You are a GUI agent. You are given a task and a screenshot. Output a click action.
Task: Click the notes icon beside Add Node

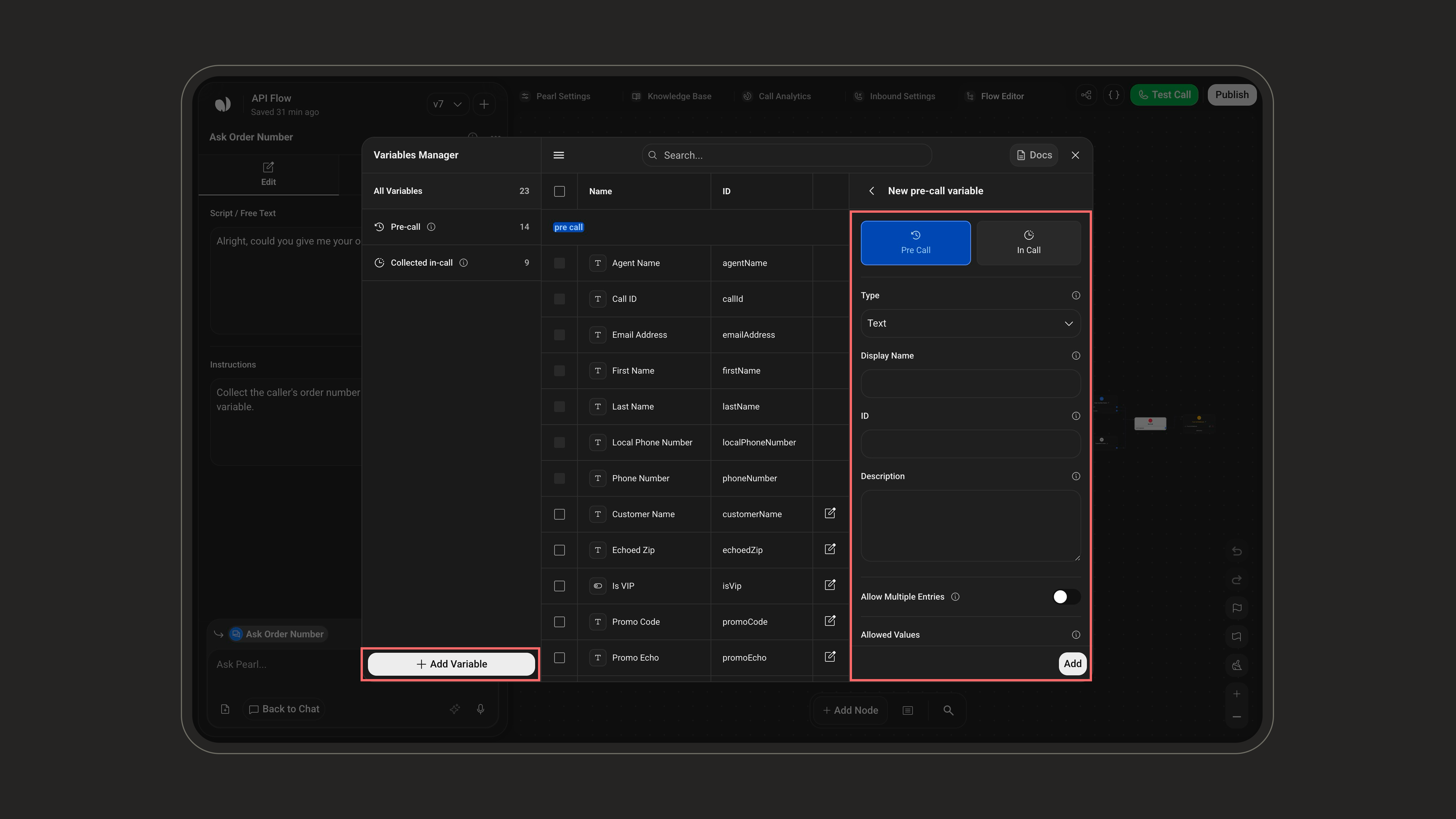908,710
